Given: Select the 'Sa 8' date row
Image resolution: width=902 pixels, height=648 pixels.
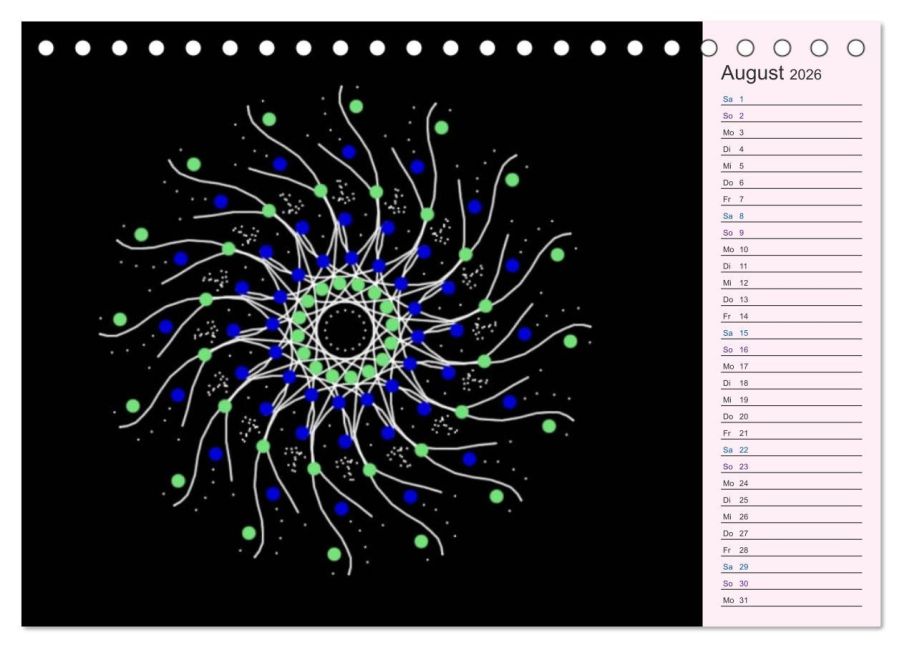Looking at the screenshot, I should (x=792, y=216).
